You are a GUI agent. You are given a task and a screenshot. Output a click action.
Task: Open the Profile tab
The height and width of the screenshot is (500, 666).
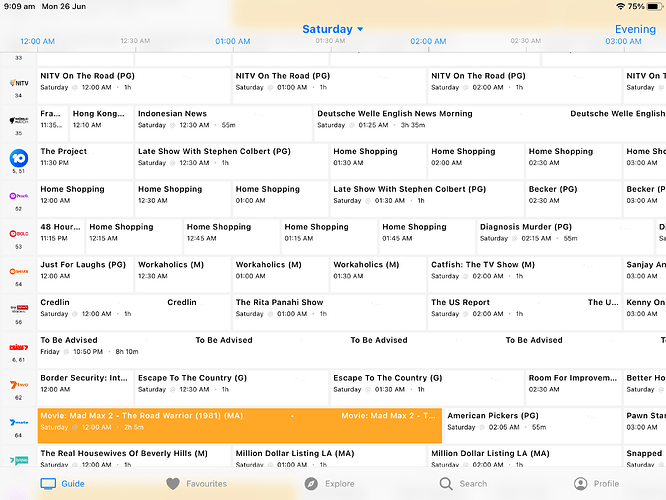[595, 483]
